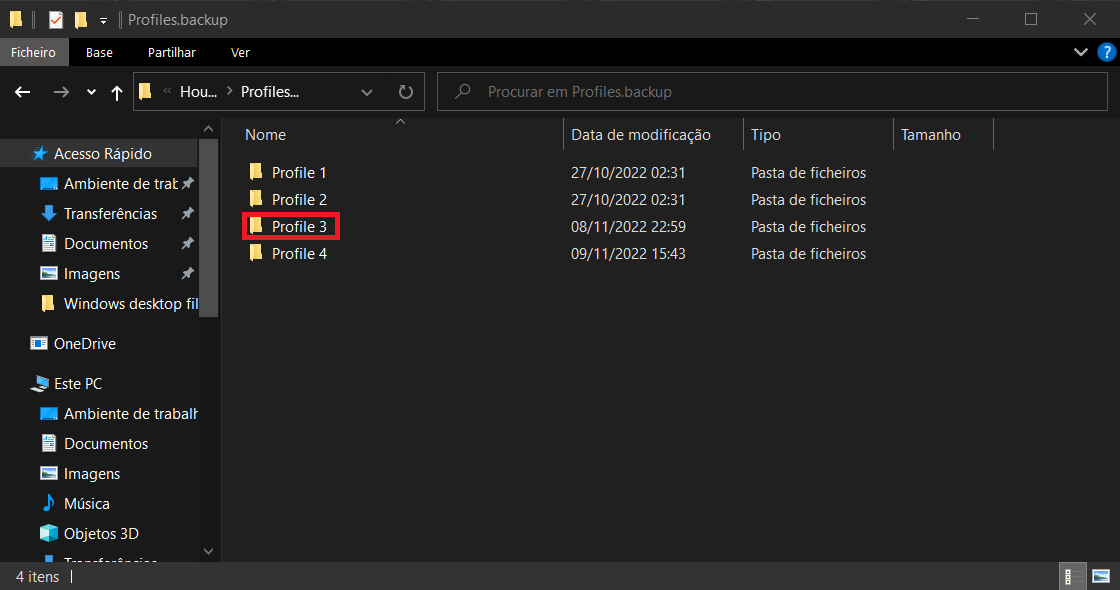Image resolution: width=1120 pixels, height=590 pixels.
Task: Open the Ficheiro menu
Action: 34,52
